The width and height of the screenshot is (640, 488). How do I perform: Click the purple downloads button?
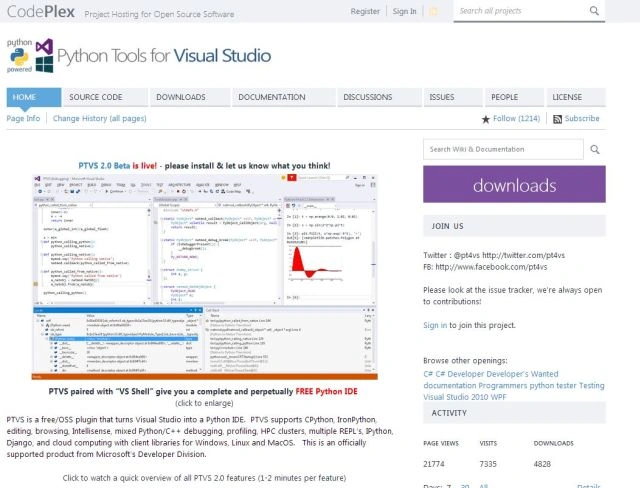pyautogui.click(x=514, y=184)
